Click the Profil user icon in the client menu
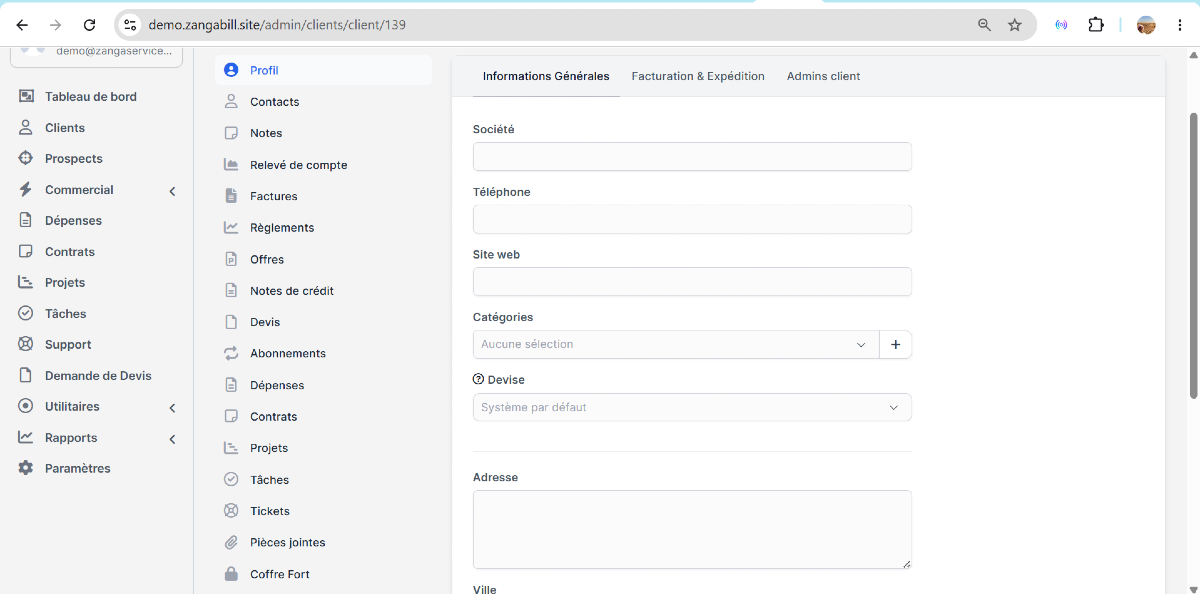 (x=231, y=70)
